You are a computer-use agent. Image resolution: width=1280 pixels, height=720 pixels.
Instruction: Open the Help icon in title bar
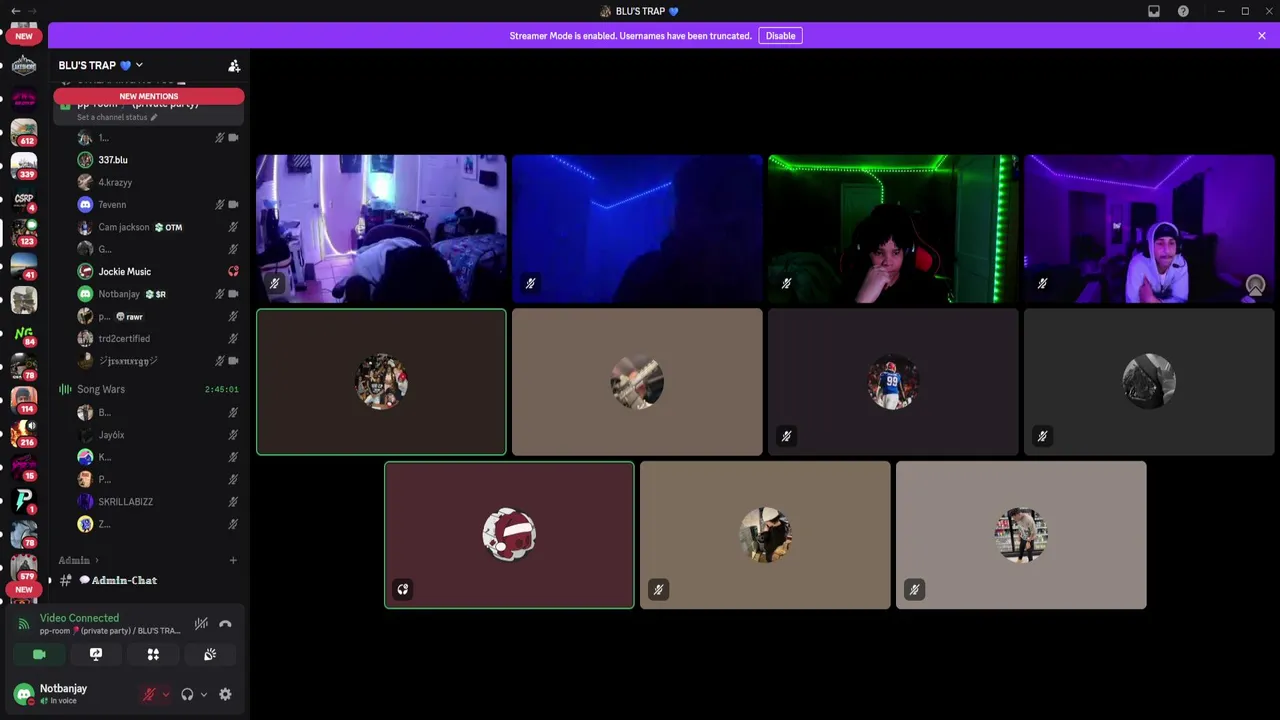[x=1183, y=11]
